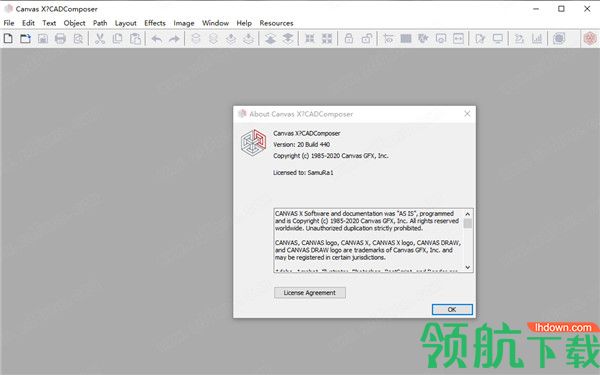Open the Effects menu
The image size is (600, 375).
(x=155, y=23)
